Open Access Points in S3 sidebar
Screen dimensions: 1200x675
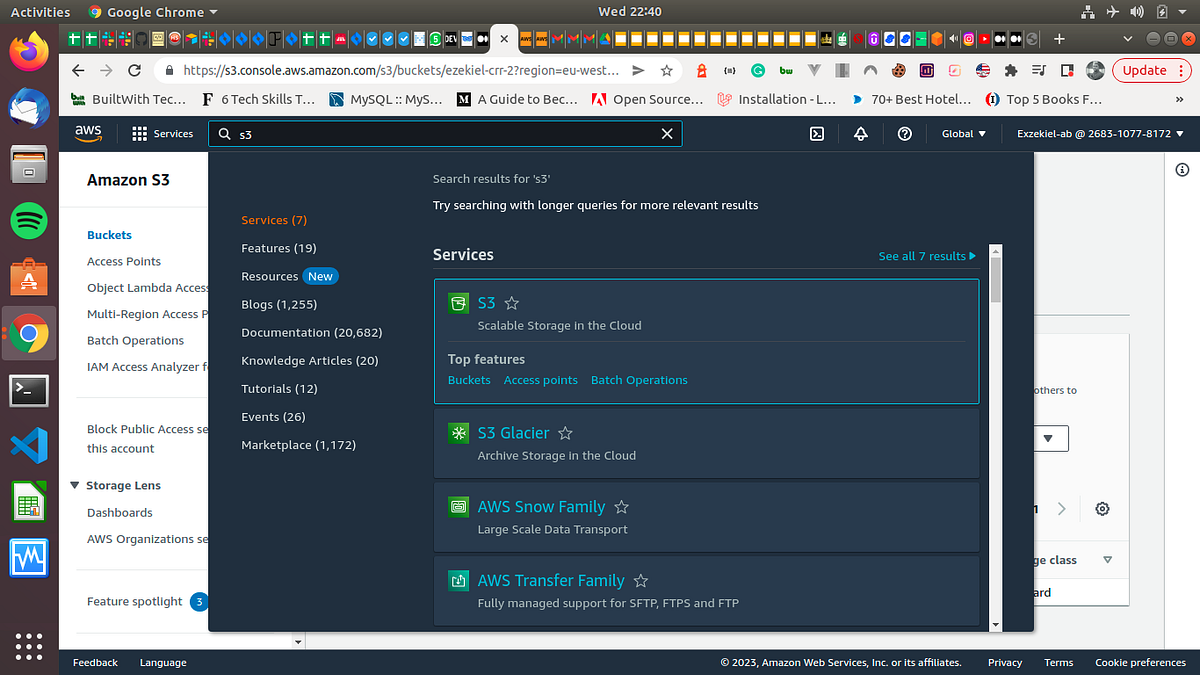coord(124,261)
